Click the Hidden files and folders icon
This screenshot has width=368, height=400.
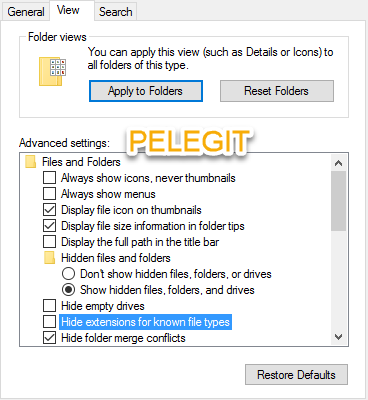pyautogui.click(x=49, y=258)
